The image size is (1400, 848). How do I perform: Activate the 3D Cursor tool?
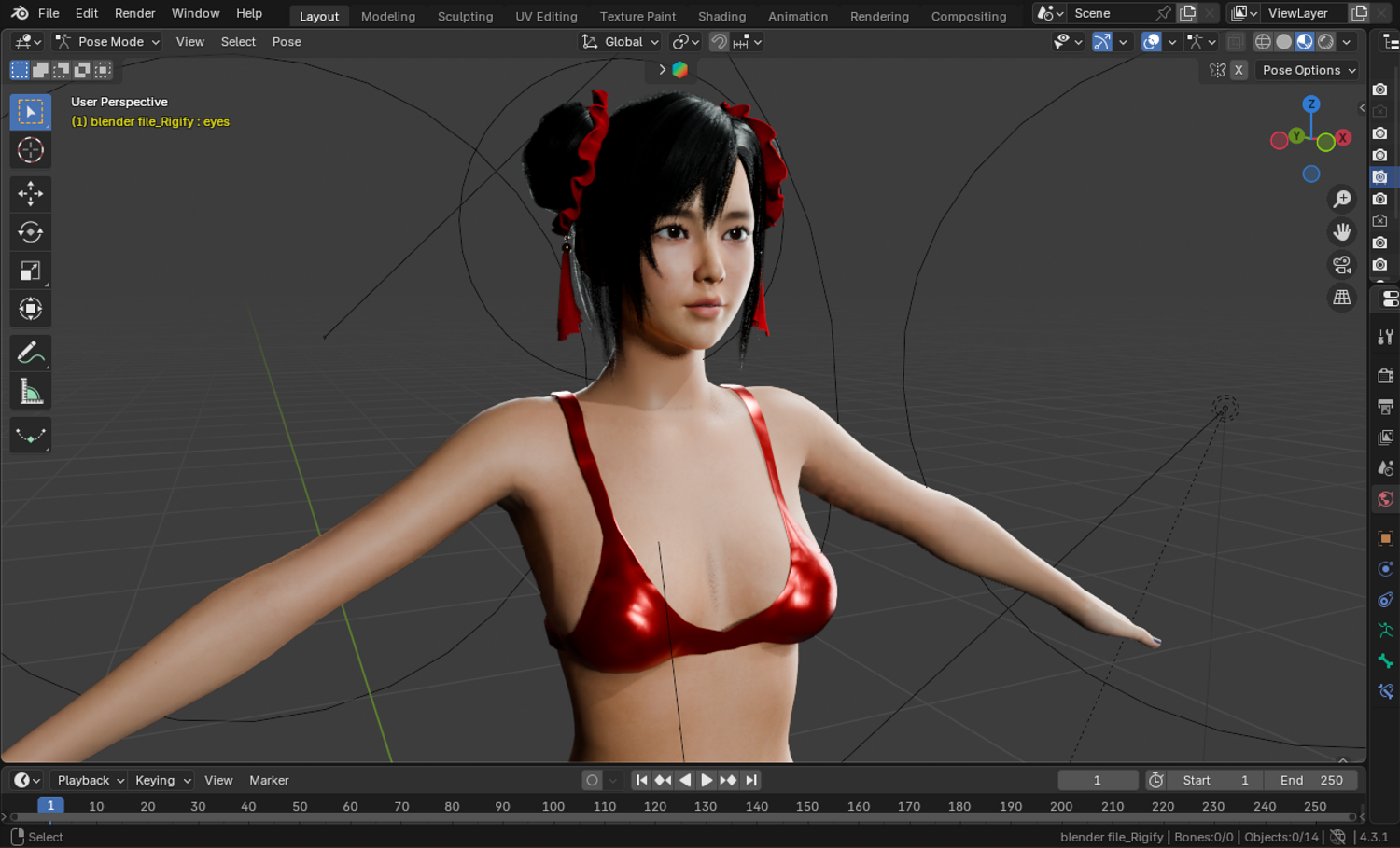(x=31, y=150)
